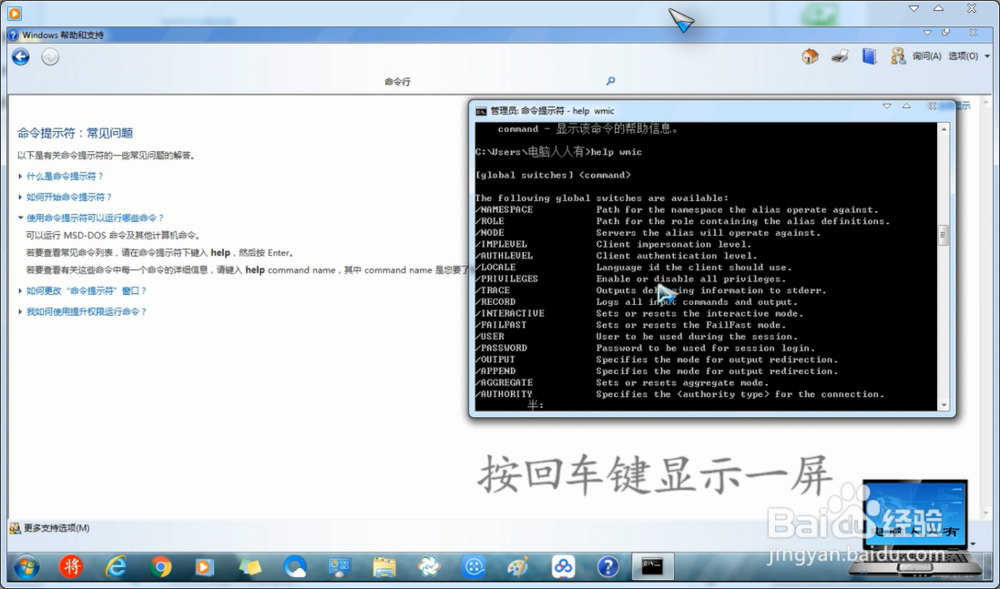Print the help topic with printer icon
The height and width of the screenshot is (589, 1000).
pyautogui.click(x=840, y=56)
